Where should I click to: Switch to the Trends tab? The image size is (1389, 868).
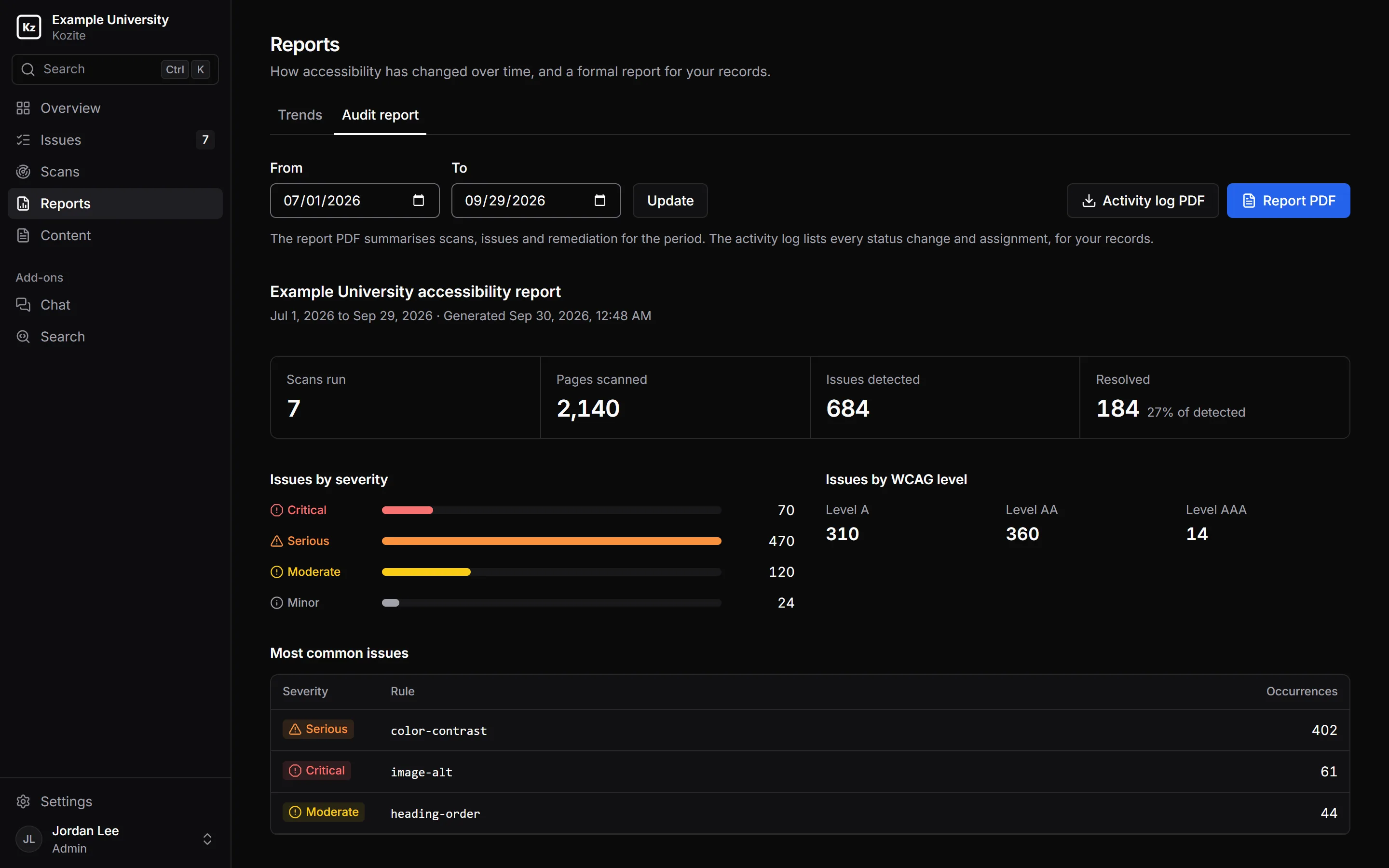point(300,115)
